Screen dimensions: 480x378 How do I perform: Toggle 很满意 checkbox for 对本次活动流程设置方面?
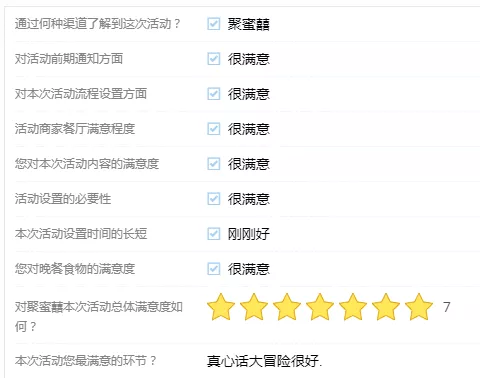(x=214, y=94)
